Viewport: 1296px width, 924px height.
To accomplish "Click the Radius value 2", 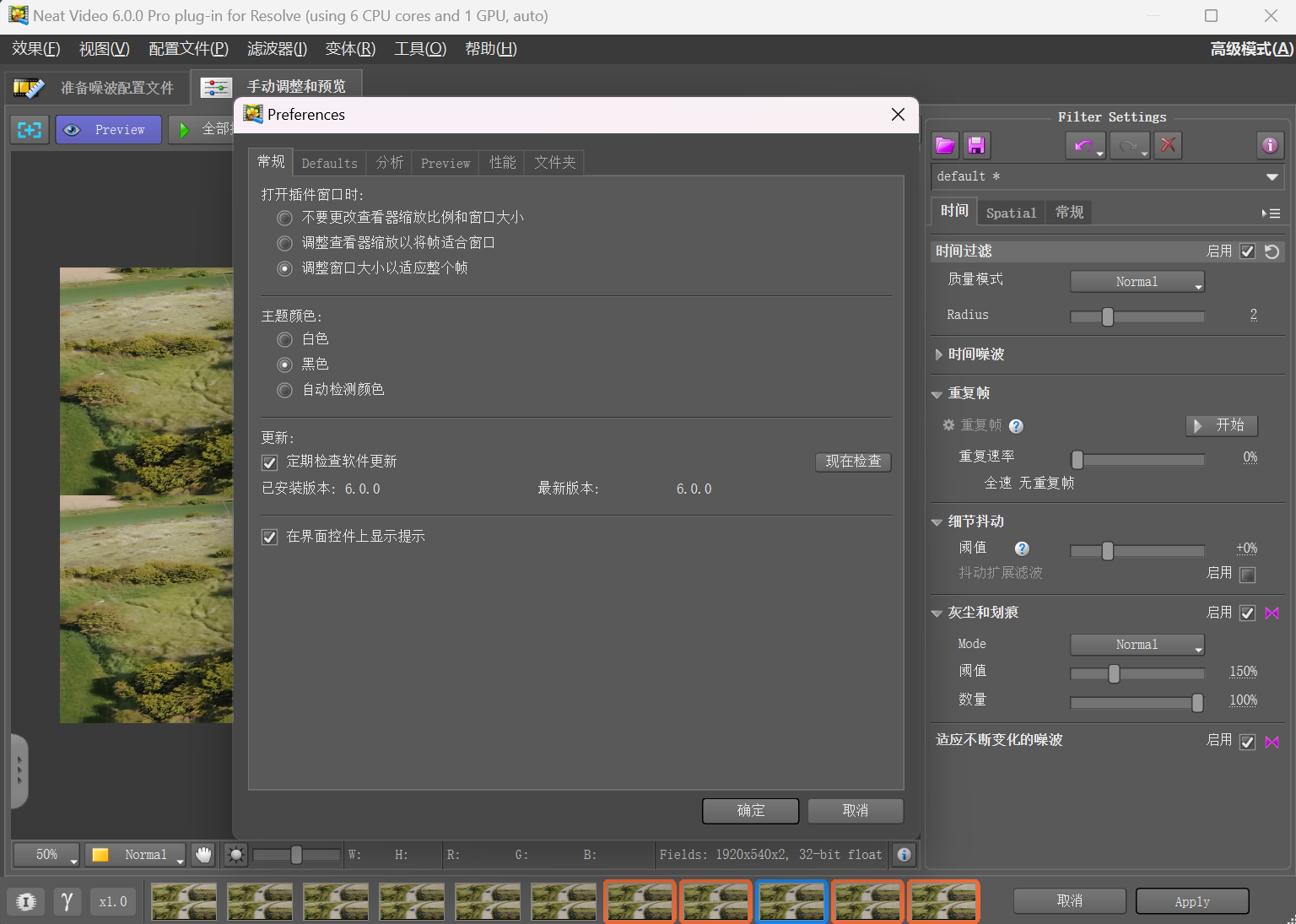I will tap(1254, 315).
